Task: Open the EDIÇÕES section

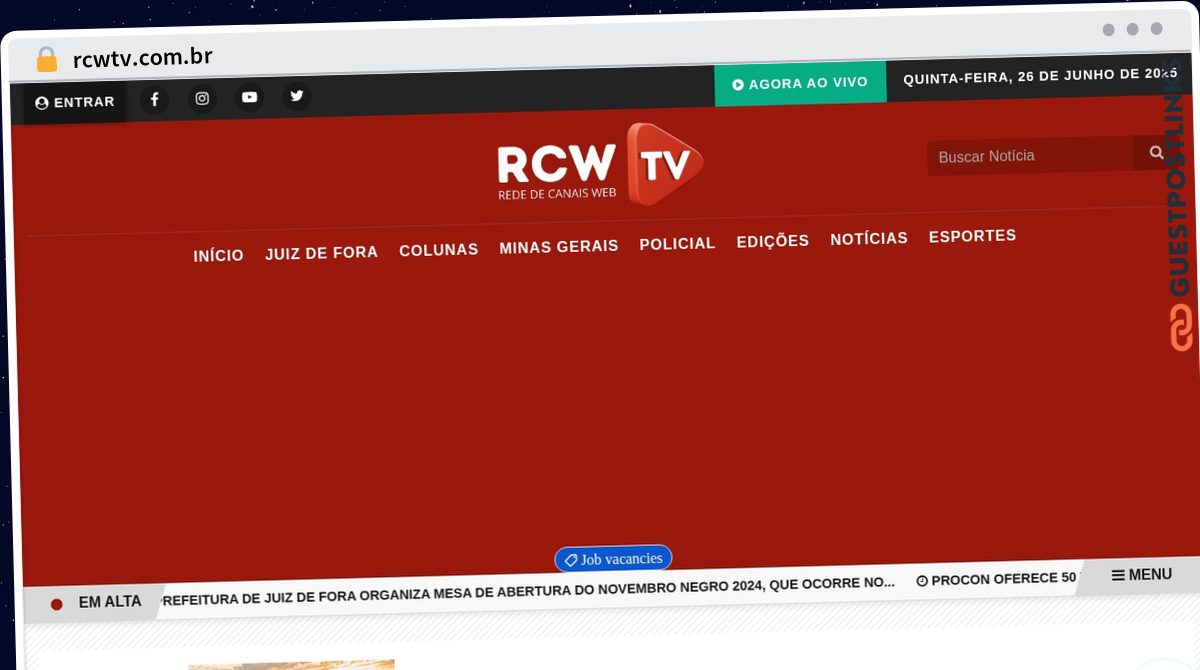Action: pos(772,241)
